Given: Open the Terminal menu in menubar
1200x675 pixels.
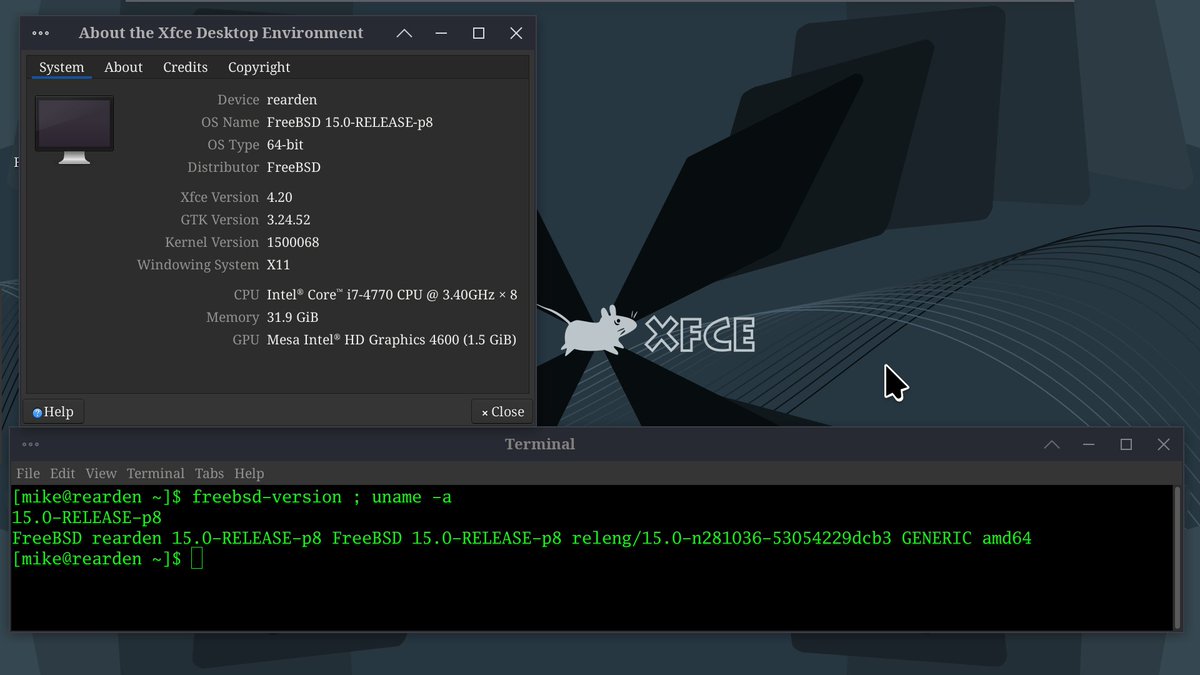Looking at the screenshot, I should pyautogui.click(x=155, y=473).
